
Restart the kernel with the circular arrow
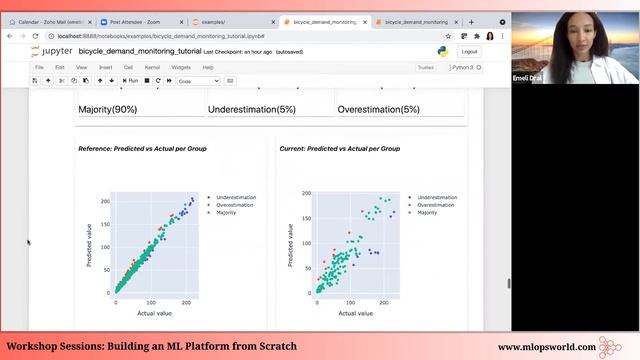tap(158, 81)
